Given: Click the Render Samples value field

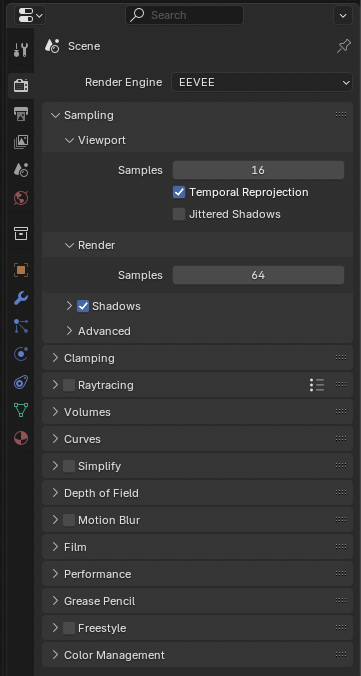Looking at the screenshot, I should tap(258, 275).
